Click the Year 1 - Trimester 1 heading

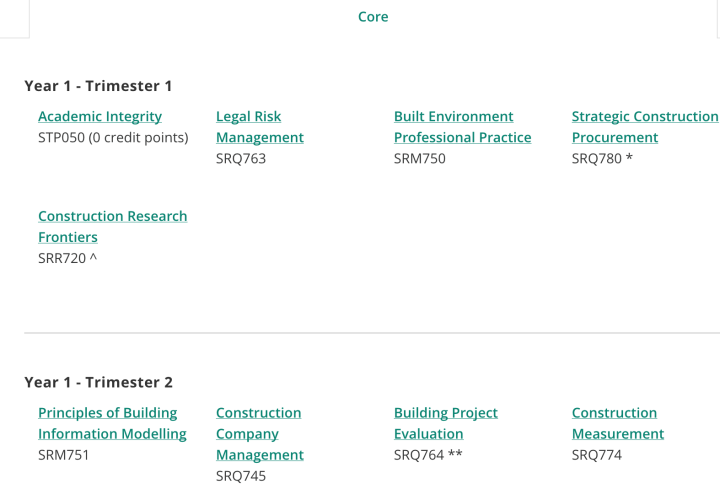[x=98, y=86]
